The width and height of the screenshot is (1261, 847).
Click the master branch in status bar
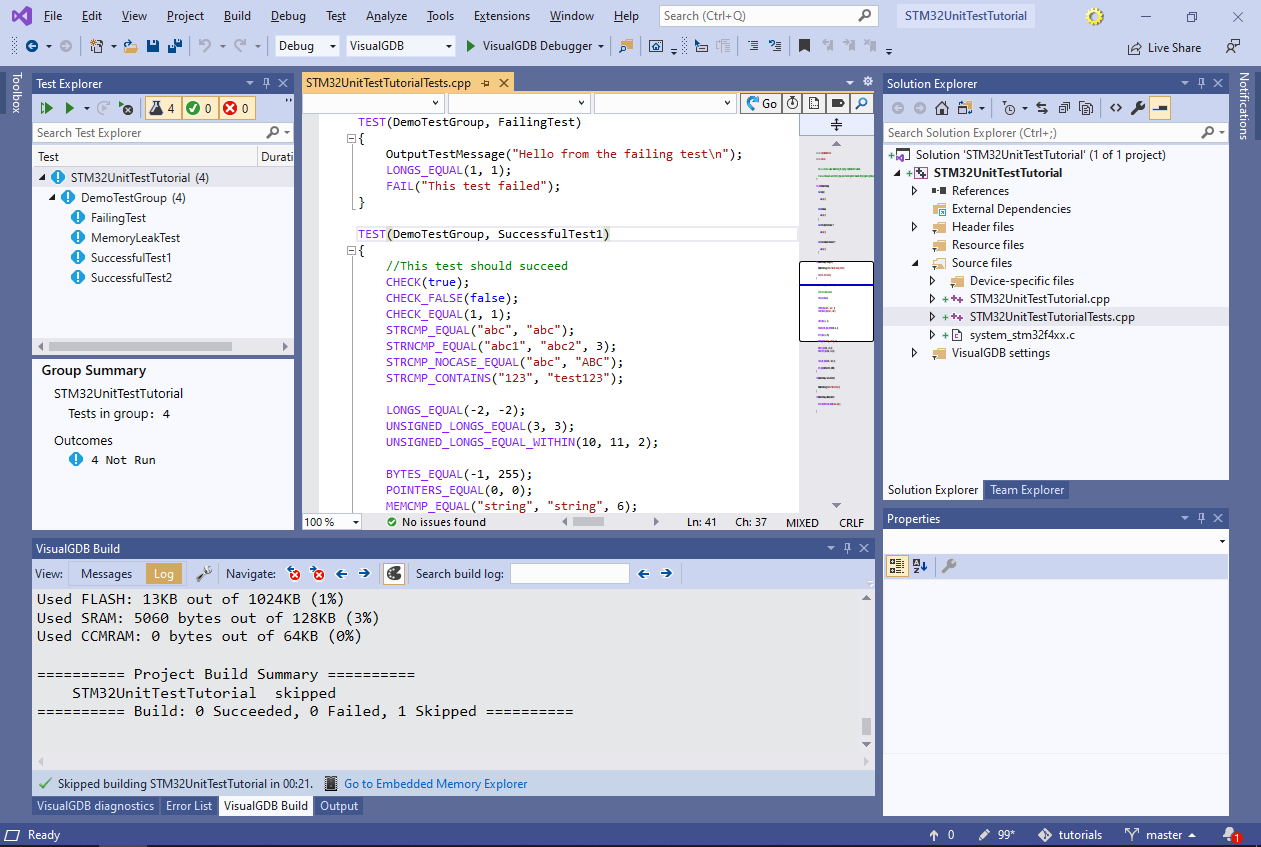pyautogui.click(x=1161, y=835)
